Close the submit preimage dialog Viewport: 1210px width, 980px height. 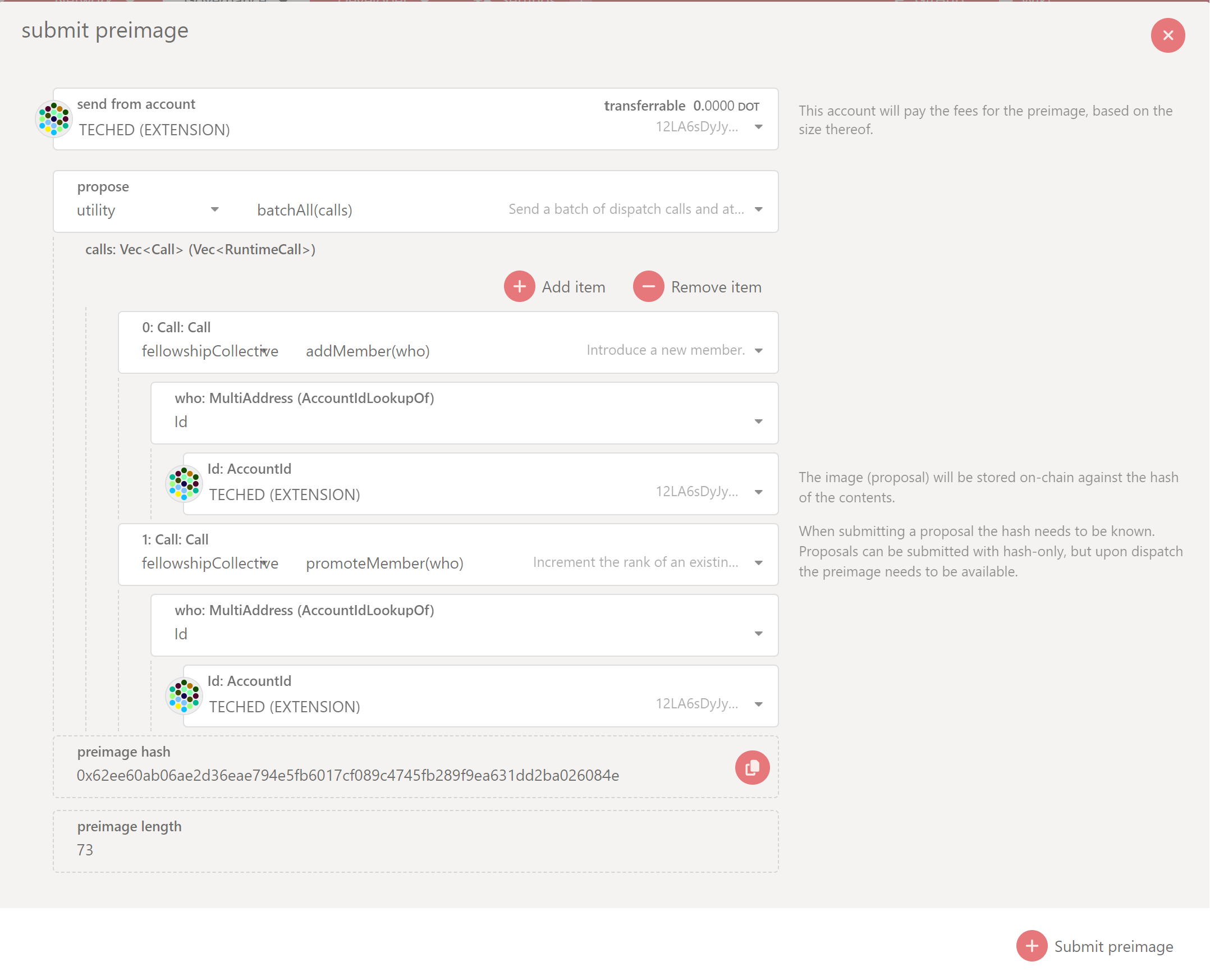coord(1167,35)
